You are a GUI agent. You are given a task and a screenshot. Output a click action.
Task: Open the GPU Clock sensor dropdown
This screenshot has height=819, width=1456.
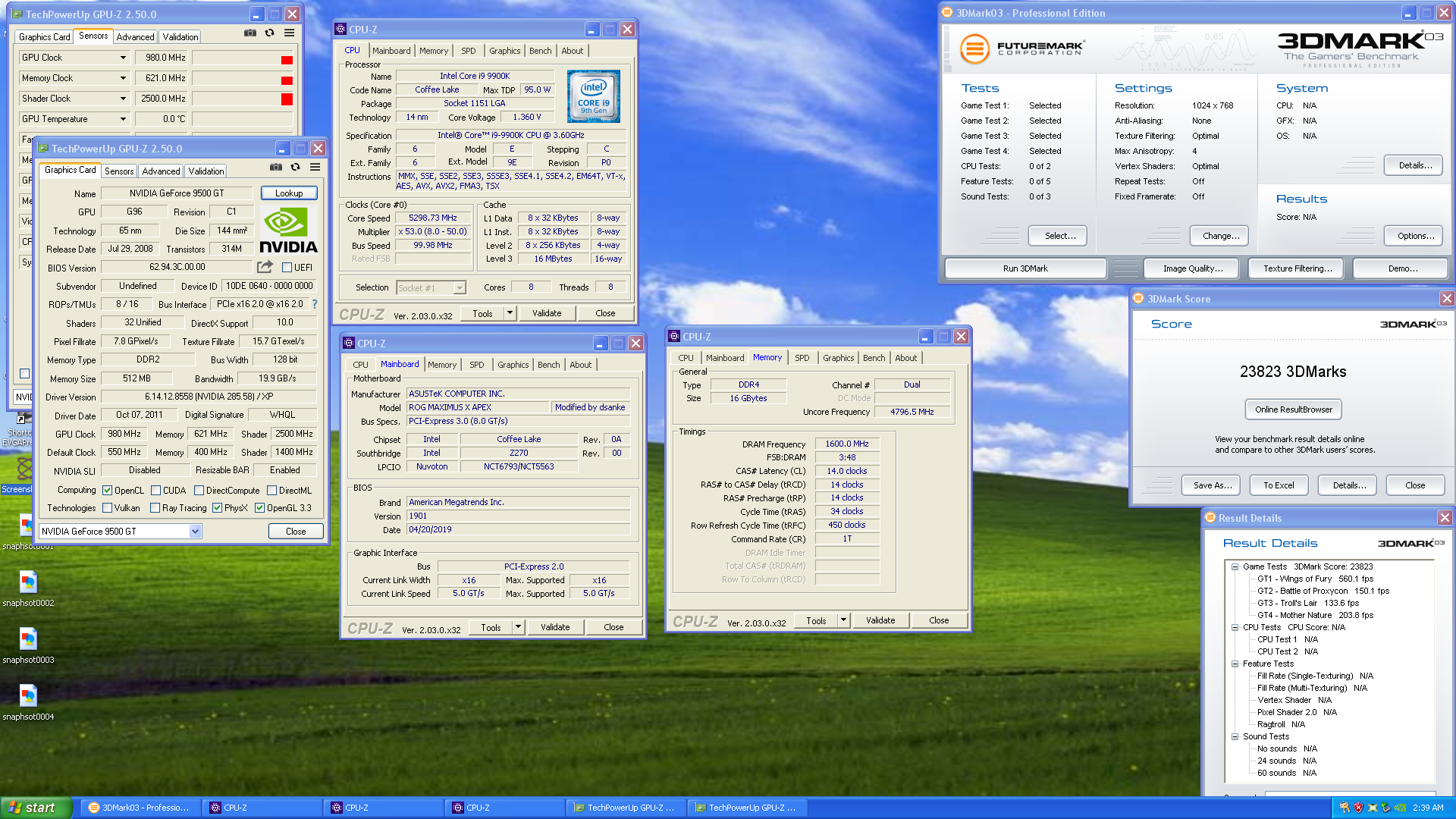pyautogui.click(x=123, y=58)
